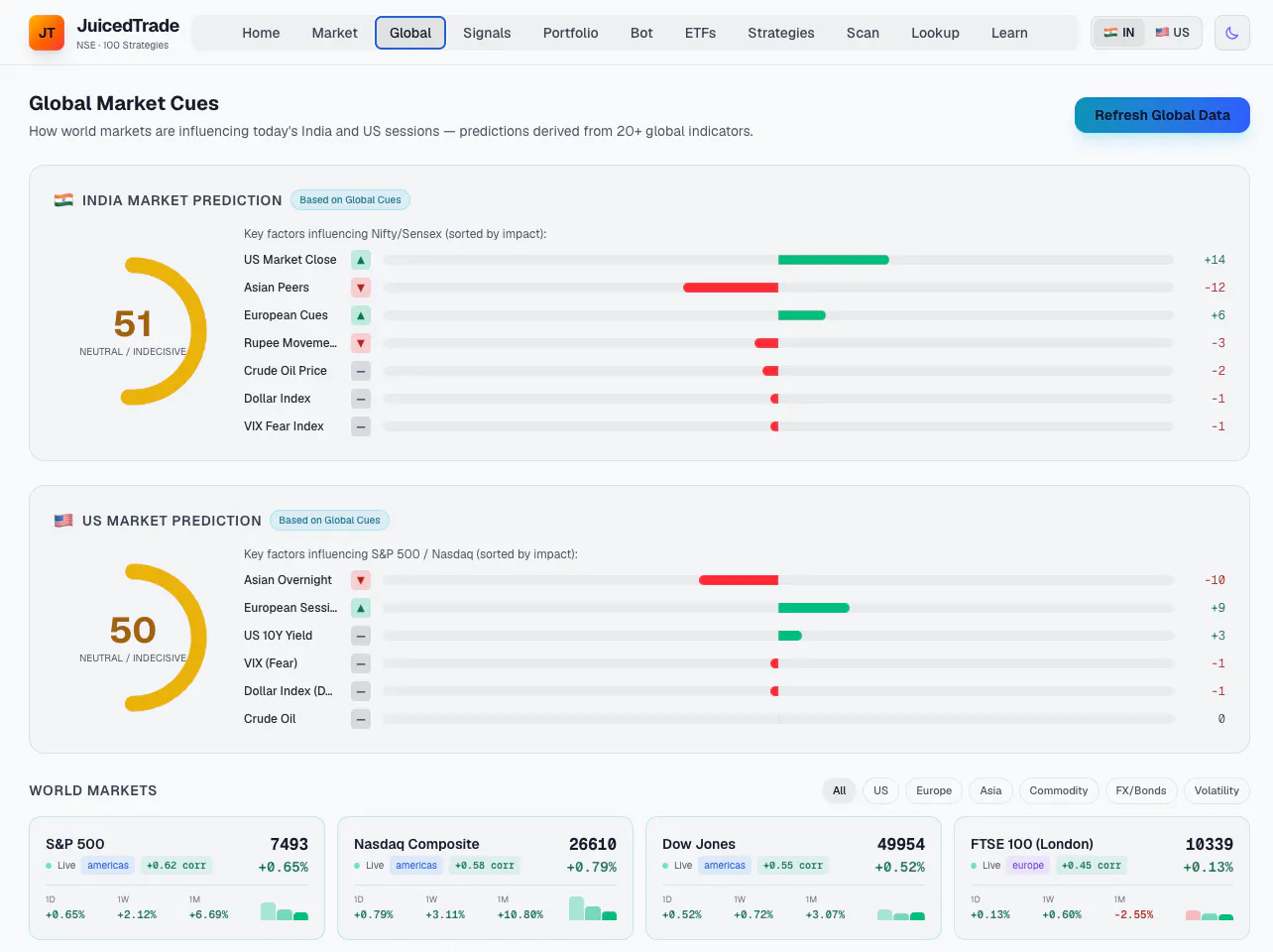Navigate to the Portfolio tab
The height and width of the screenshot is (952, 1273).
(x=571, y=33)
